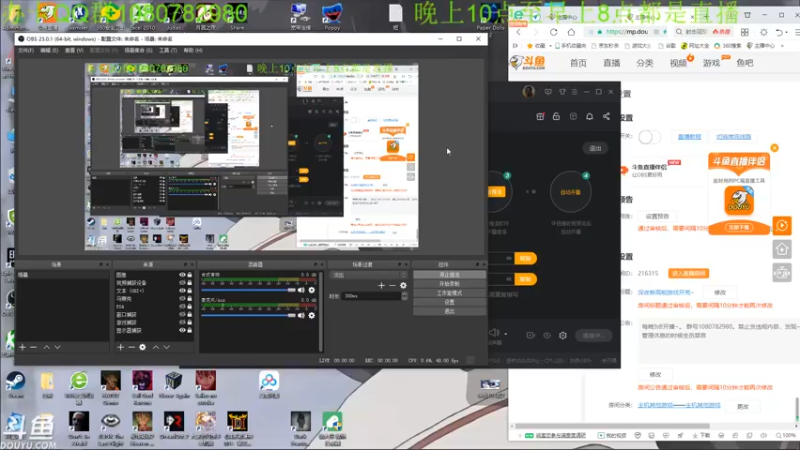The height and width of the screenshot is (450, 800).
Task: Adjust 麦克风/Aux volume slider
Action: (248, 315)
